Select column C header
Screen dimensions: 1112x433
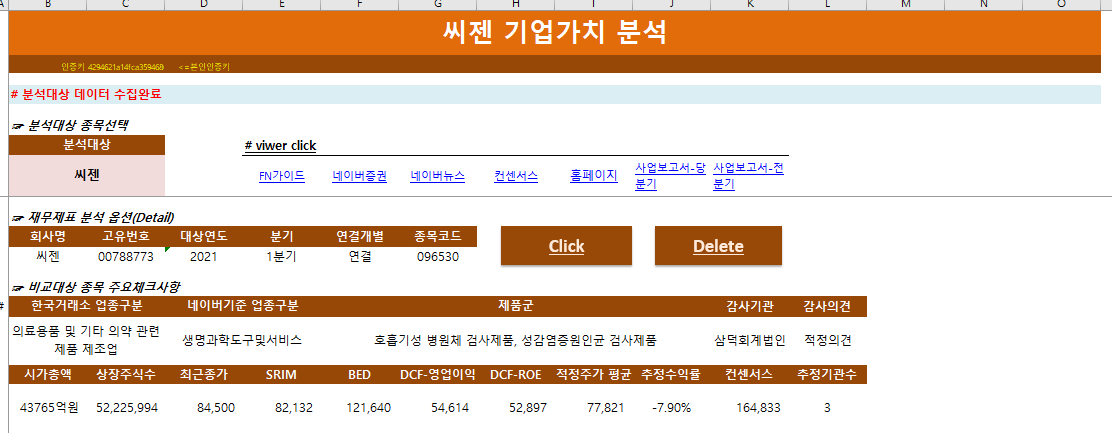126,4
